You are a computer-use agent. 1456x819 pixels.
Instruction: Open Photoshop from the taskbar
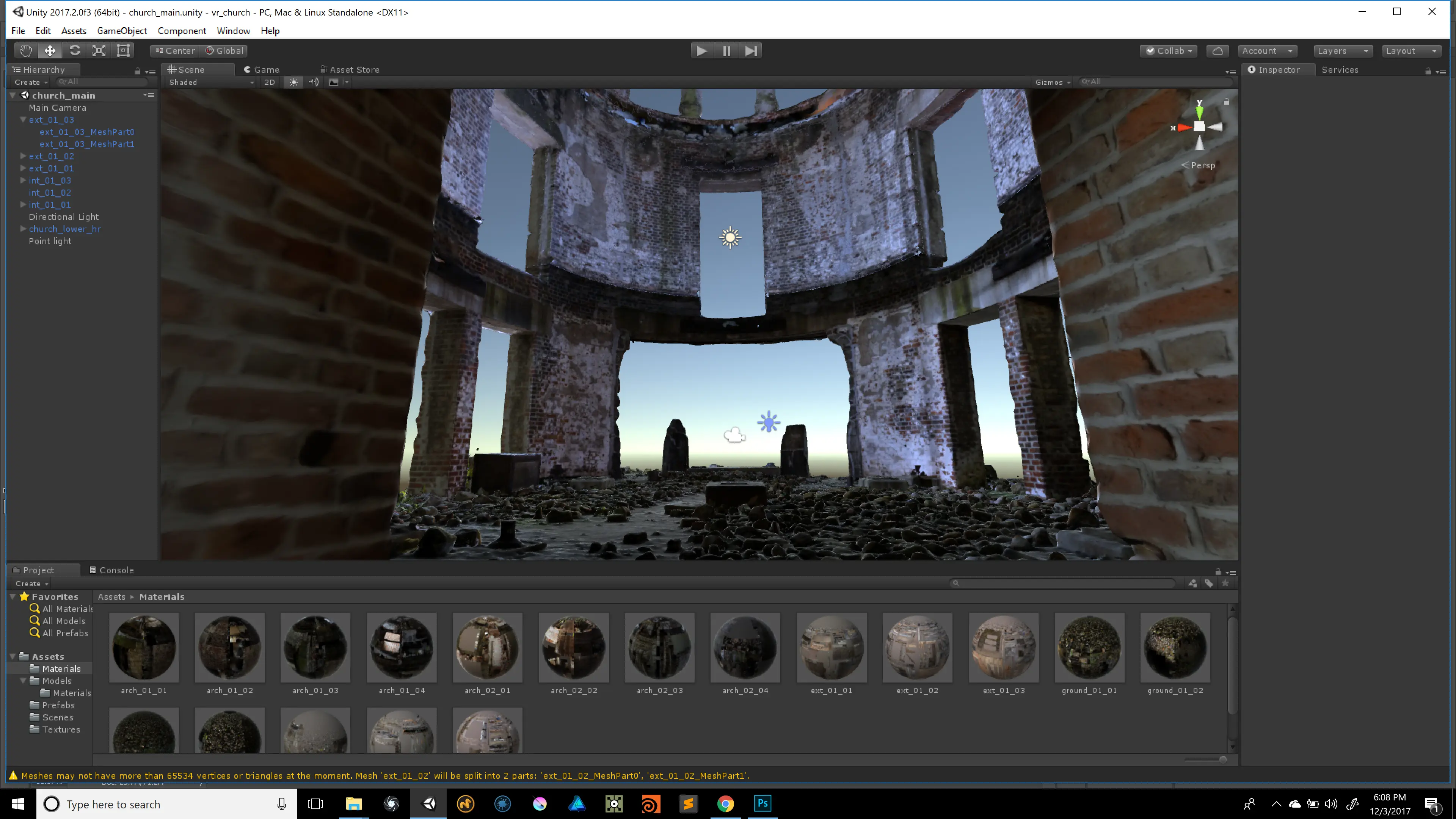(x=763, y=804)
